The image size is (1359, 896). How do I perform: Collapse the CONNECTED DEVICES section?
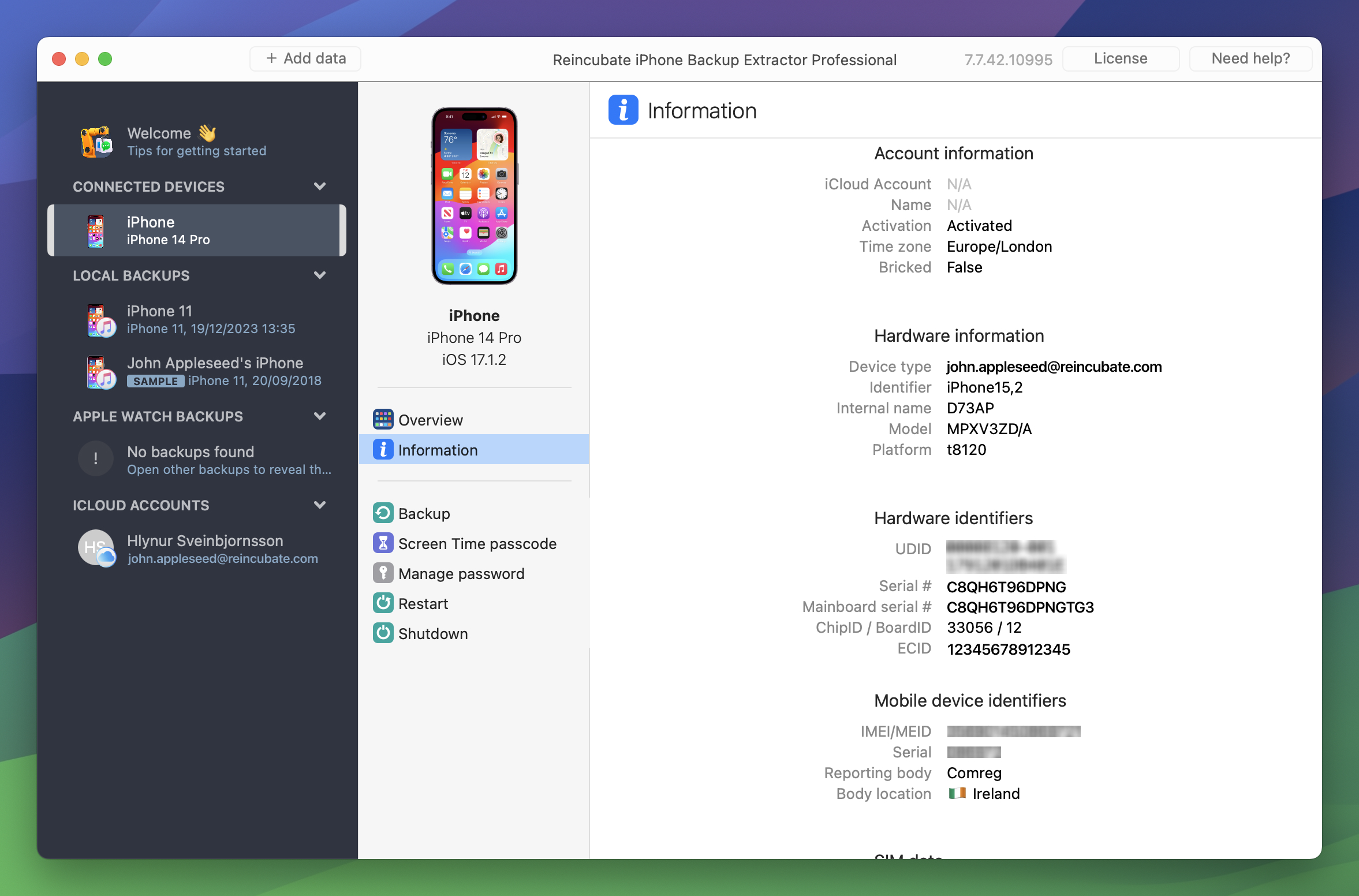321,186
